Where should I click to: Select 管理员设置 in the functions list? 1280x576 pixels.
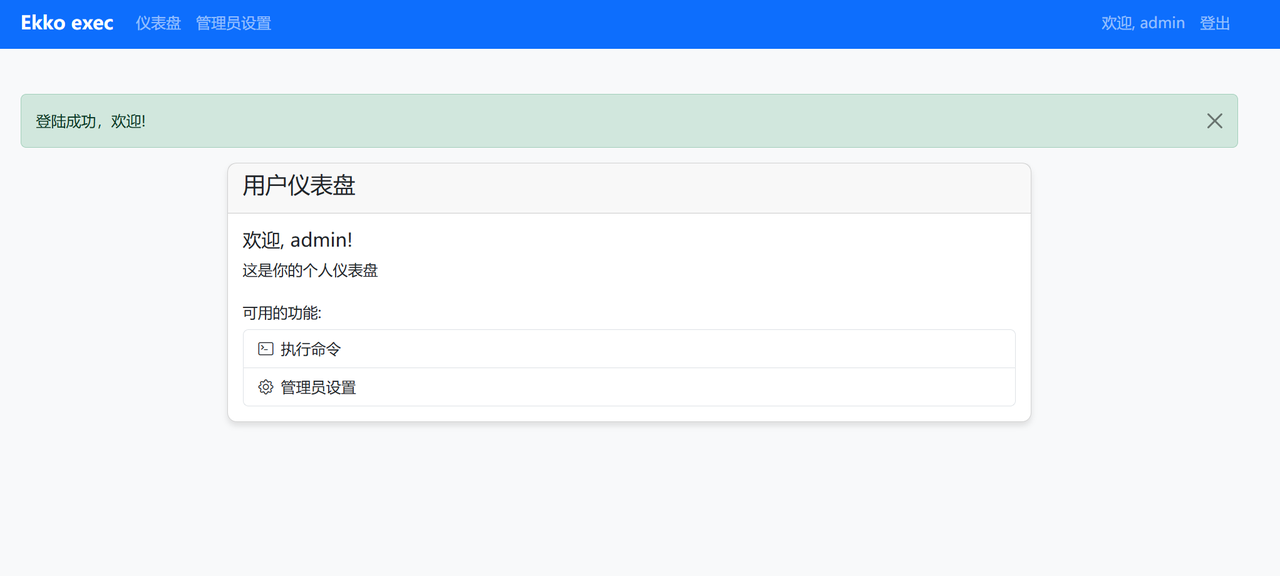(629, 387)
